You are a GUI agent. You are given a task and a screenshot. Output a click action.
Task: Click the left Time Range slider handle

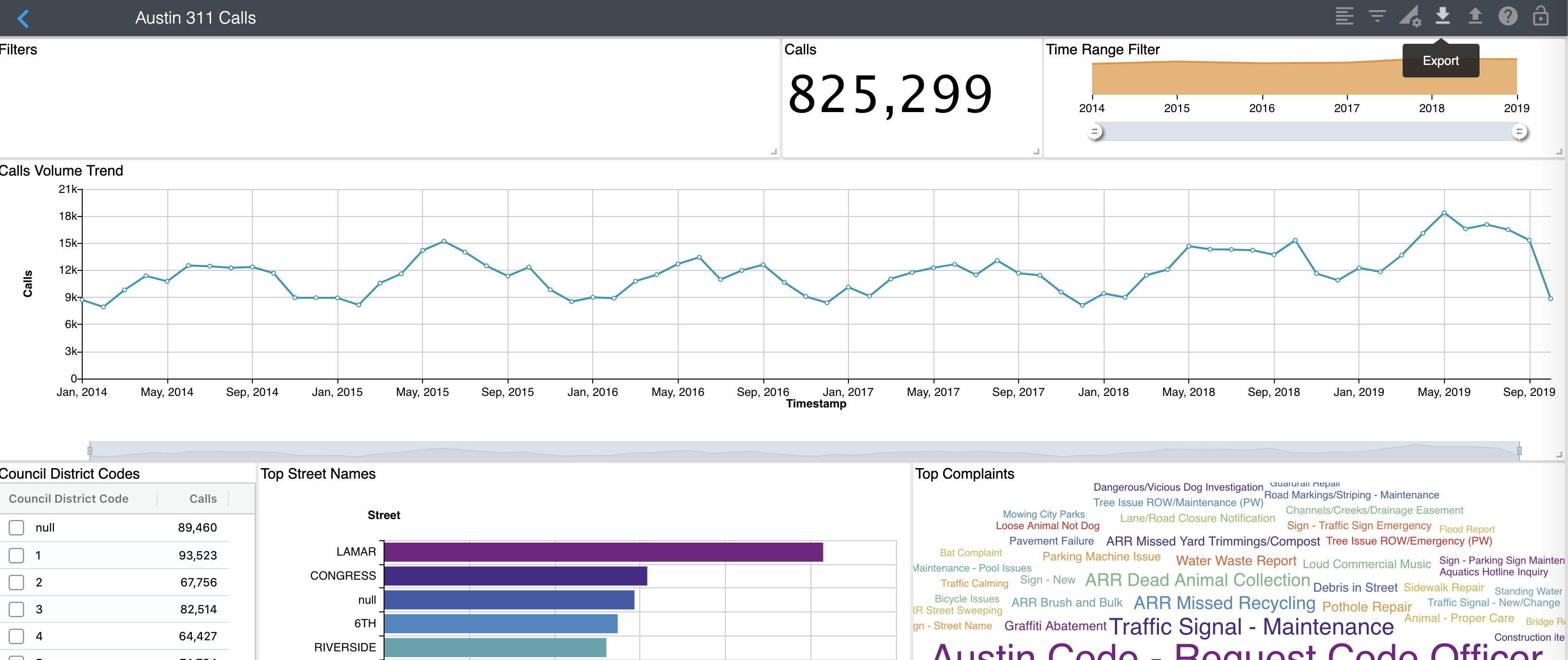(1095, 132)
